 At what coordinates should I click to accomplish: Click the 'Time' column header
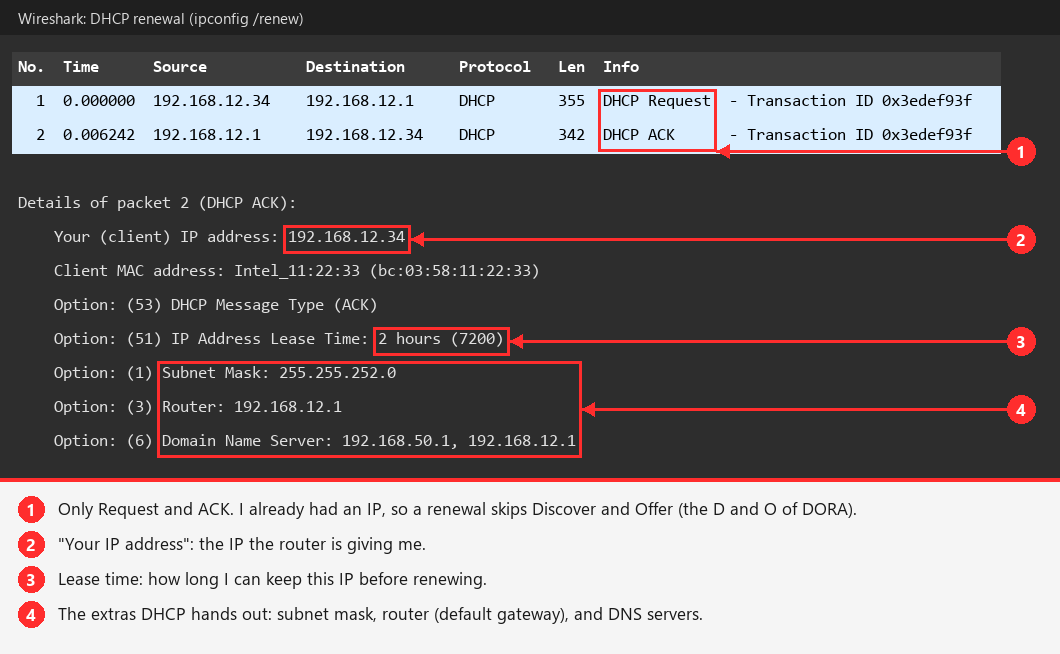click(x=80, y=67)
